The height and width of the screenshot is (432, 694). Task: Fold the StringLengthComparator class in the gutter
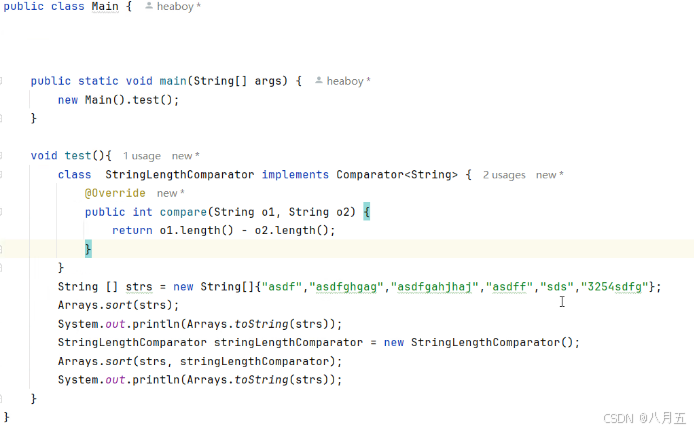coord(1,174)
